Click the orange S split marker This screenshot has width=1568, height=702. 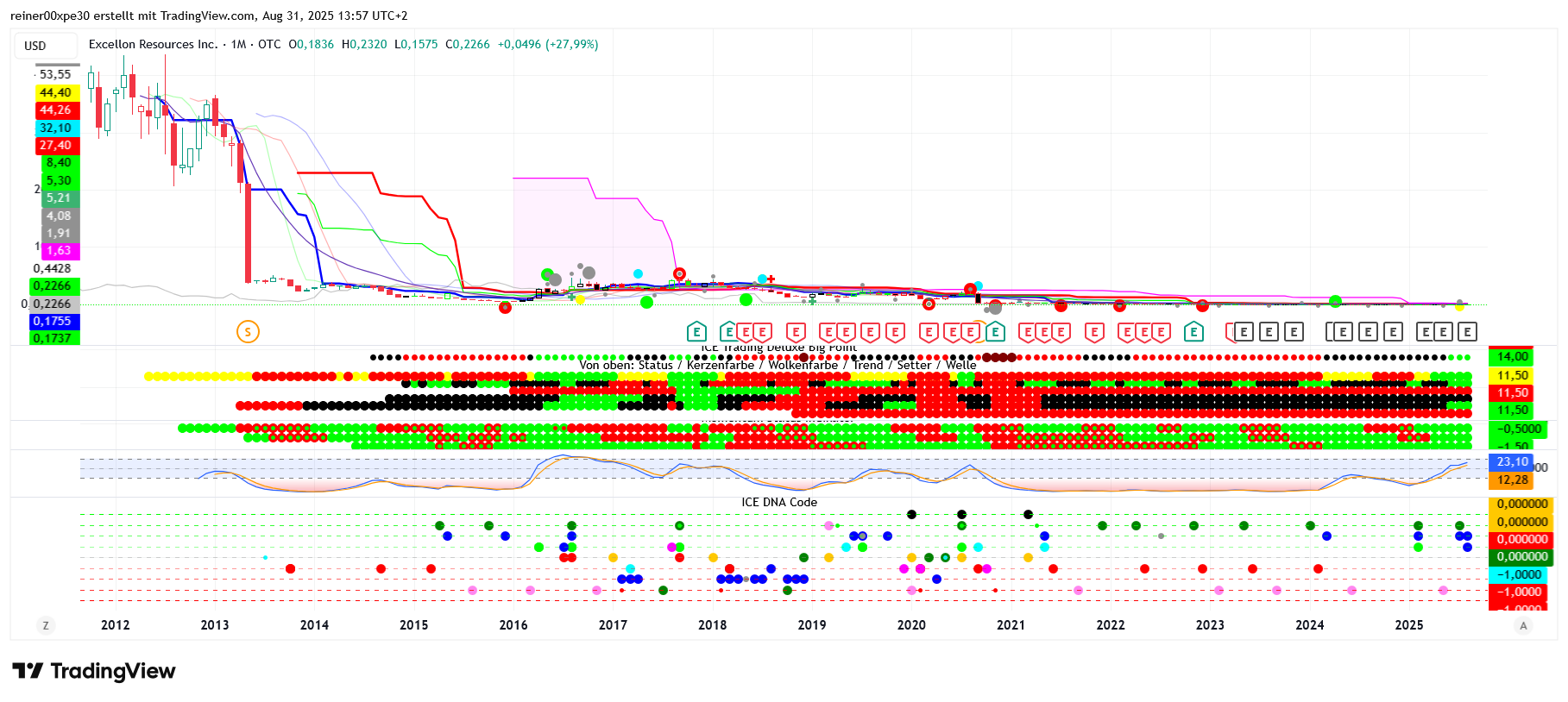pos(248,332)
